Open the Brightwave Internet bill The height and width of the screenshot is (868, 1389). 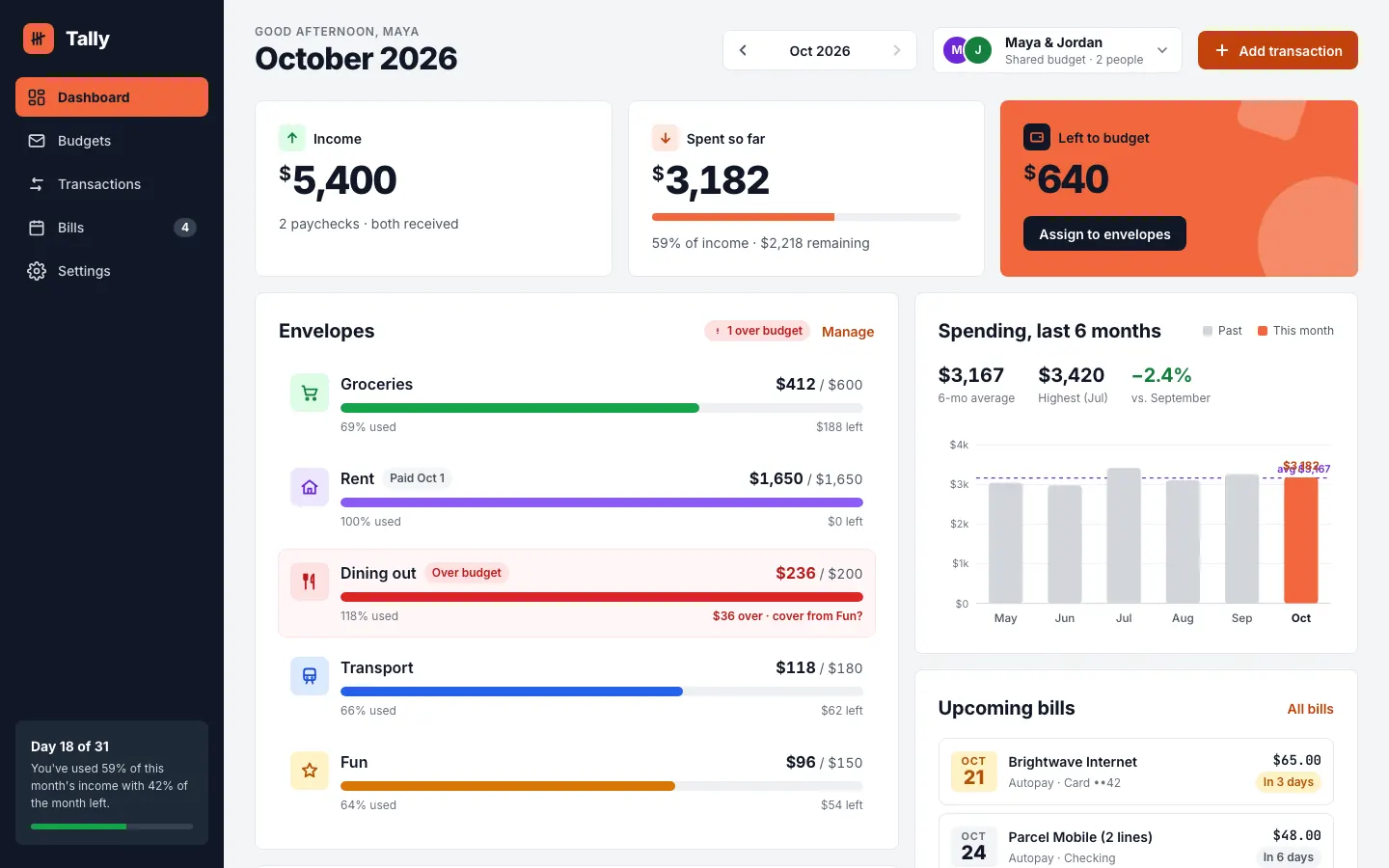point(1136,772)
